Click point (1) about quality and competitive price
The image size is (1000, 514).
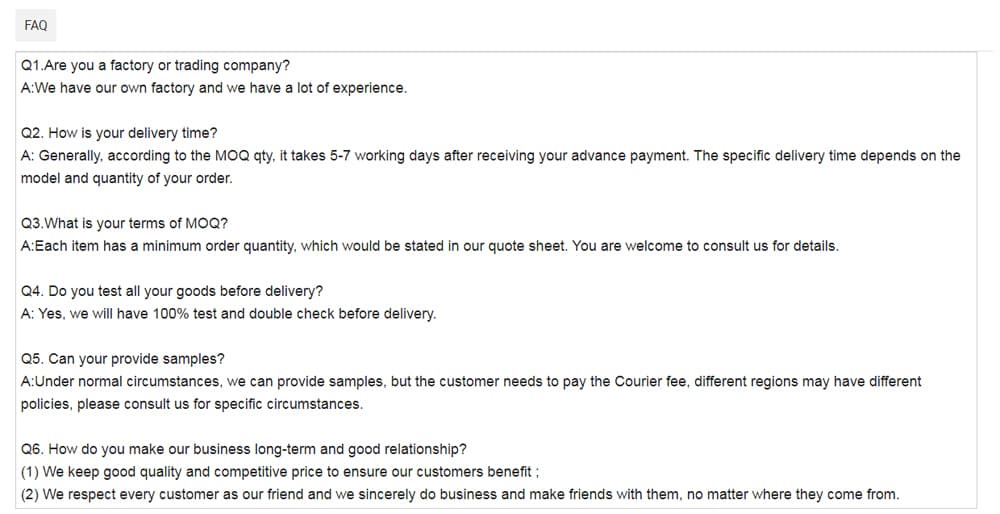tap(280, 472)
